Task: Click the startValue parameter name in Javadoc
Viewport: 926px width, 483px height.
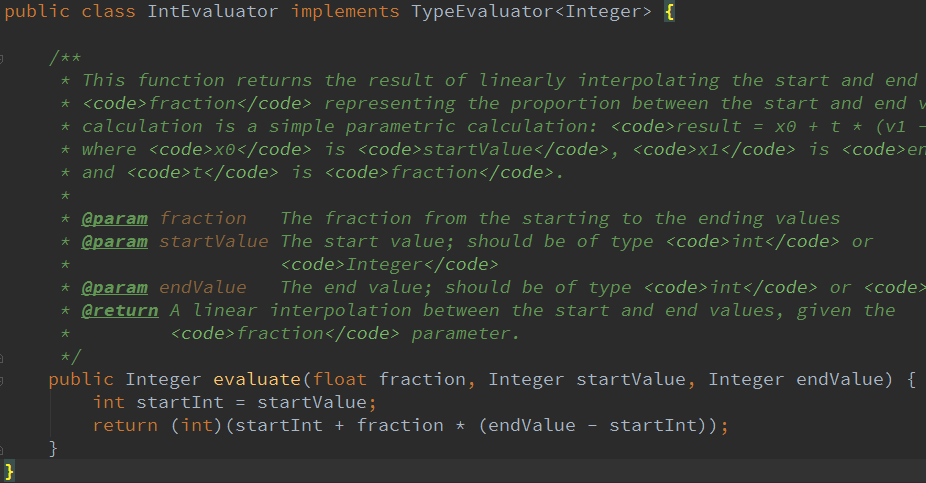Action: point(213,241)
